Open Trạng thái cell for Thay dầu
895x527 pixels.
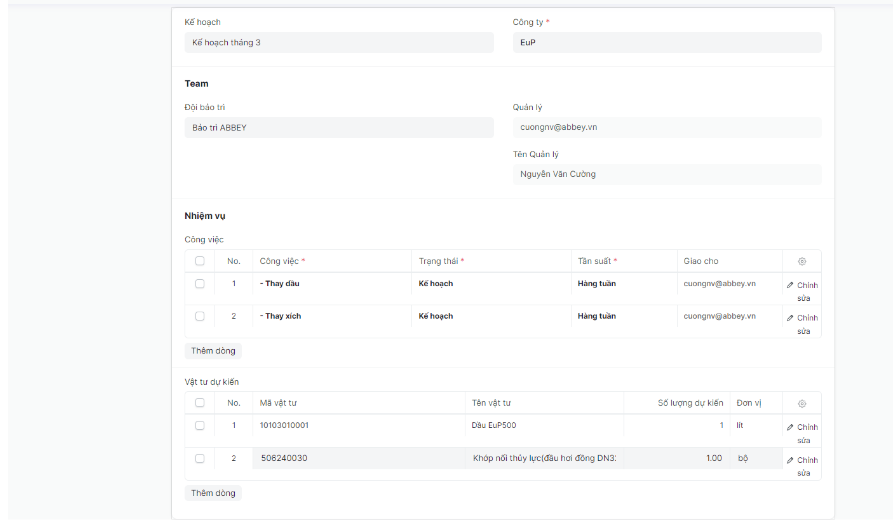click(490, 284)
